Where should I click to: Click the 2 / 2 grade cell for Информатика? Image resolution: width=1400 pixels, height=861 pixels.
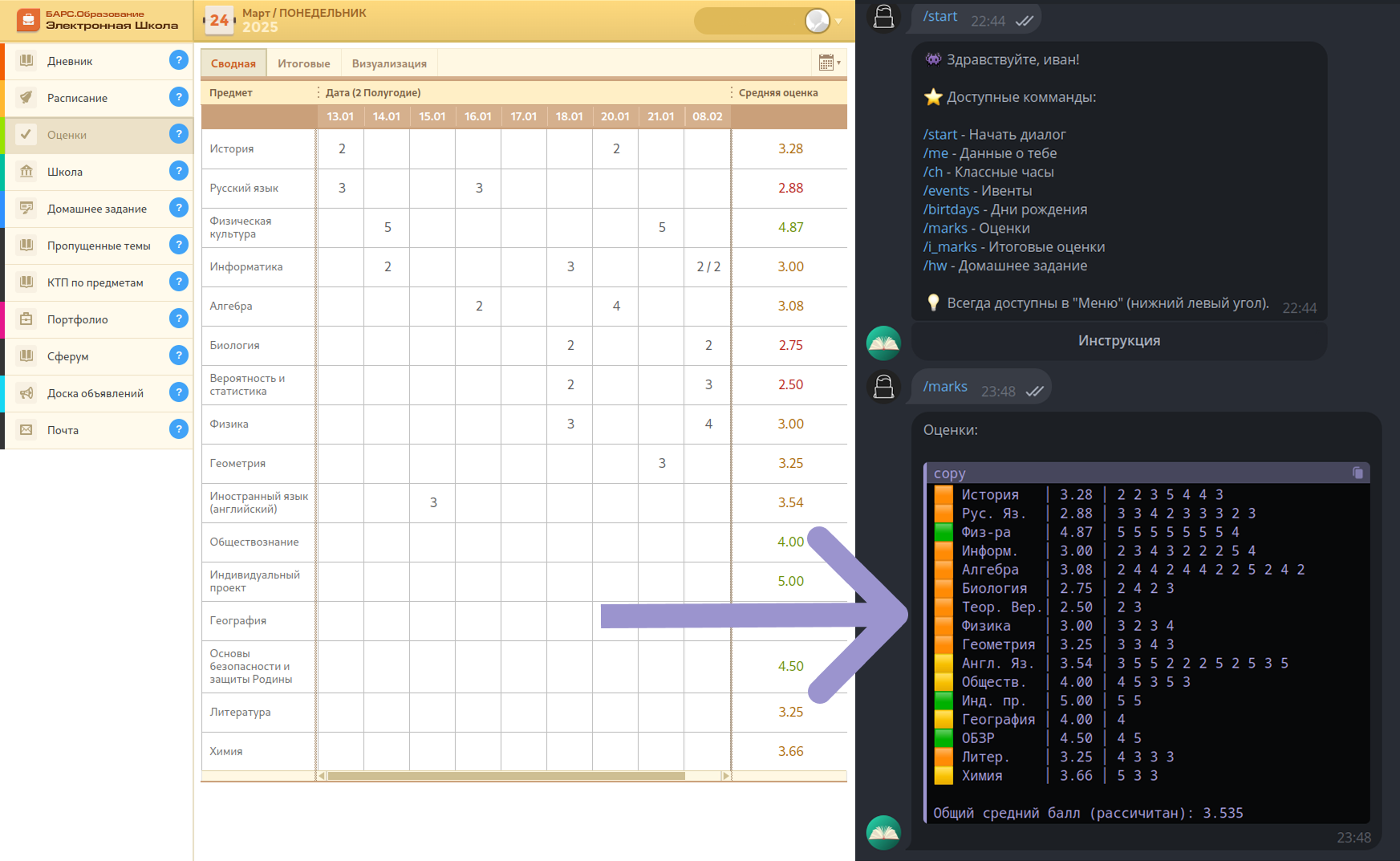coord(708,266)
